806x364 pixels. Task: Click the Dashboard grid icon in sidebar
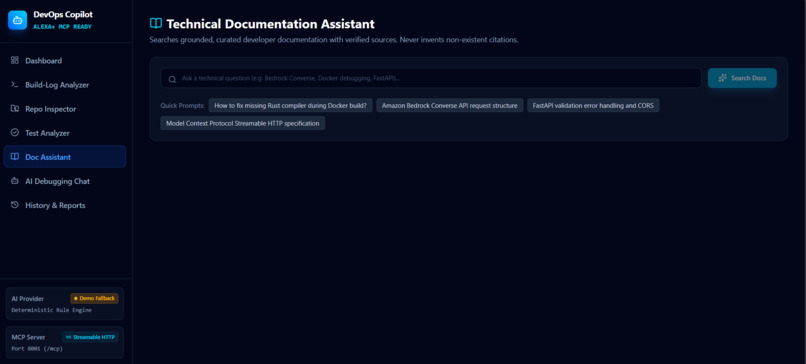15,60
